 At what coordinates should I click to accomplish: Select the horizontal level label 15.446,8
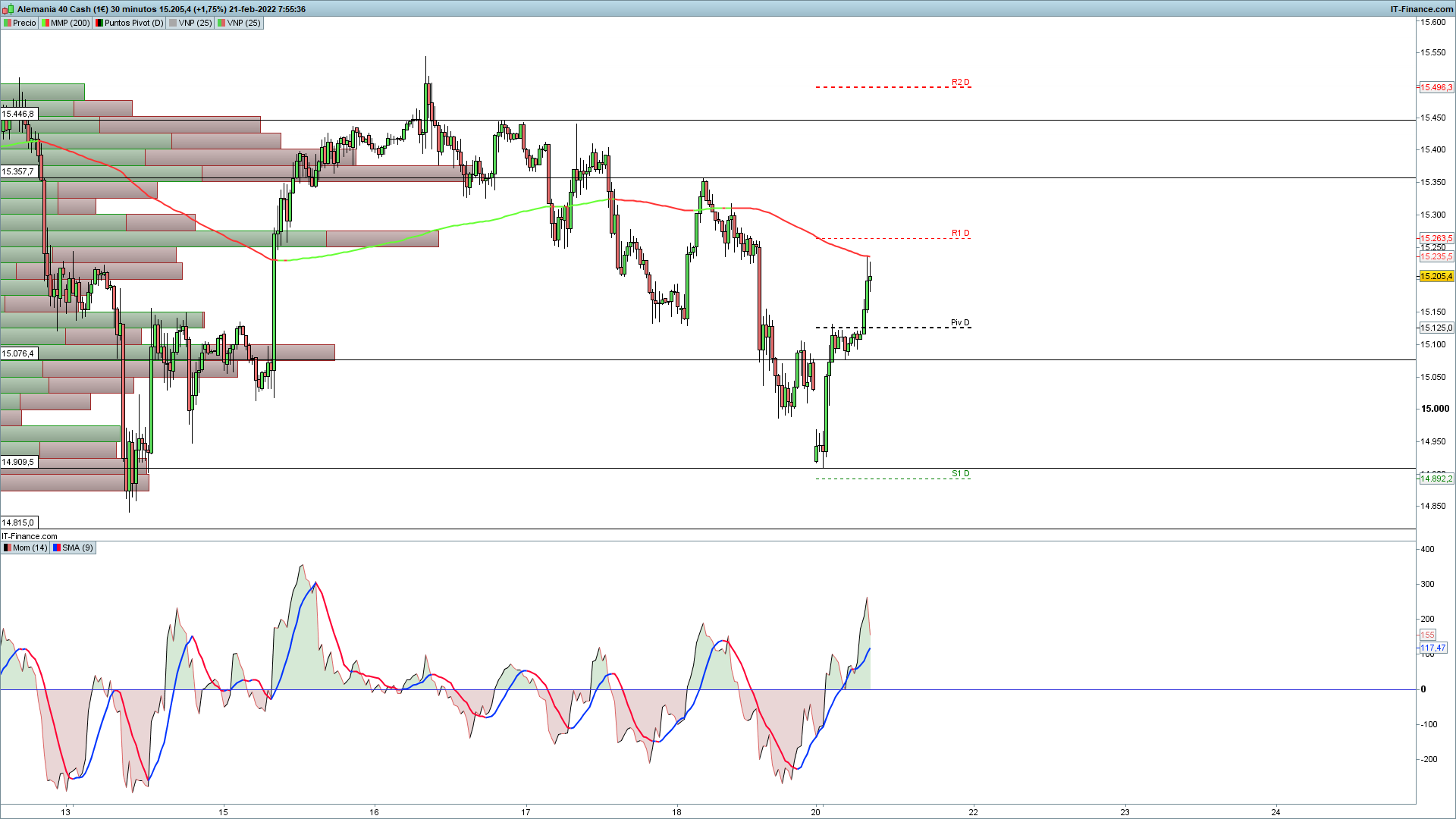(18, 115)
